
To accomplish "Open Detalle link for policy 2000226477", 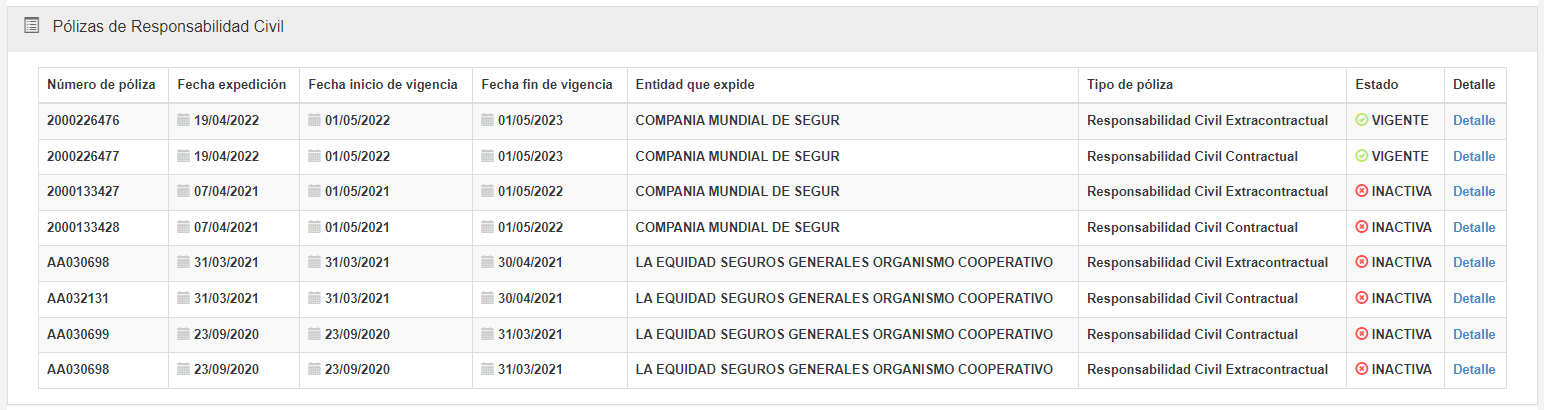I will pyautogui.click(x=1474, y=157).
